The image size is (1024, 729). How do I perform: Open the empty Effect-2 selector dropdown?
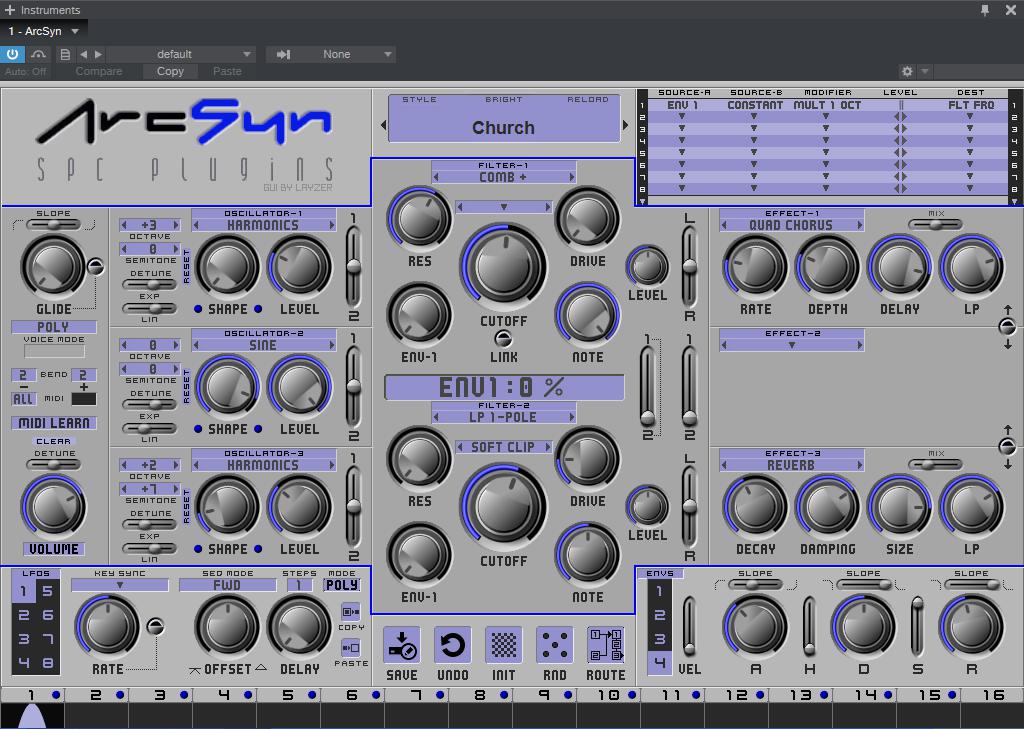pos(792,345)
